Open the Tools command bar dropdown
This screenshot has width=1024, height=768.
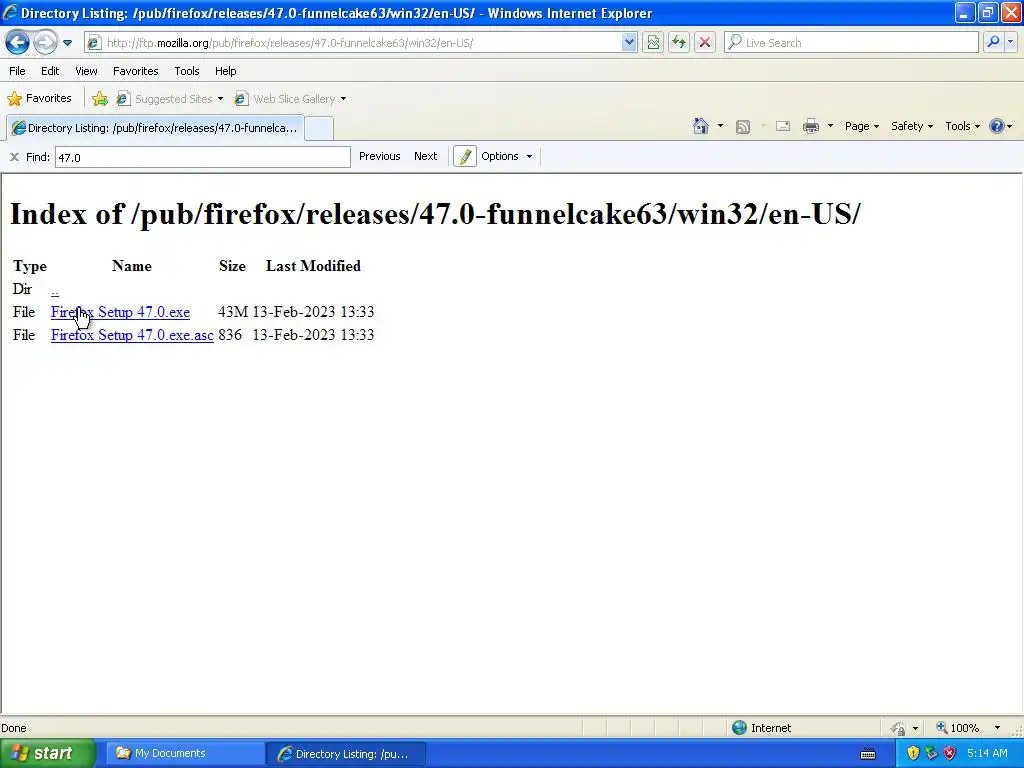click(x=962, y=126)
